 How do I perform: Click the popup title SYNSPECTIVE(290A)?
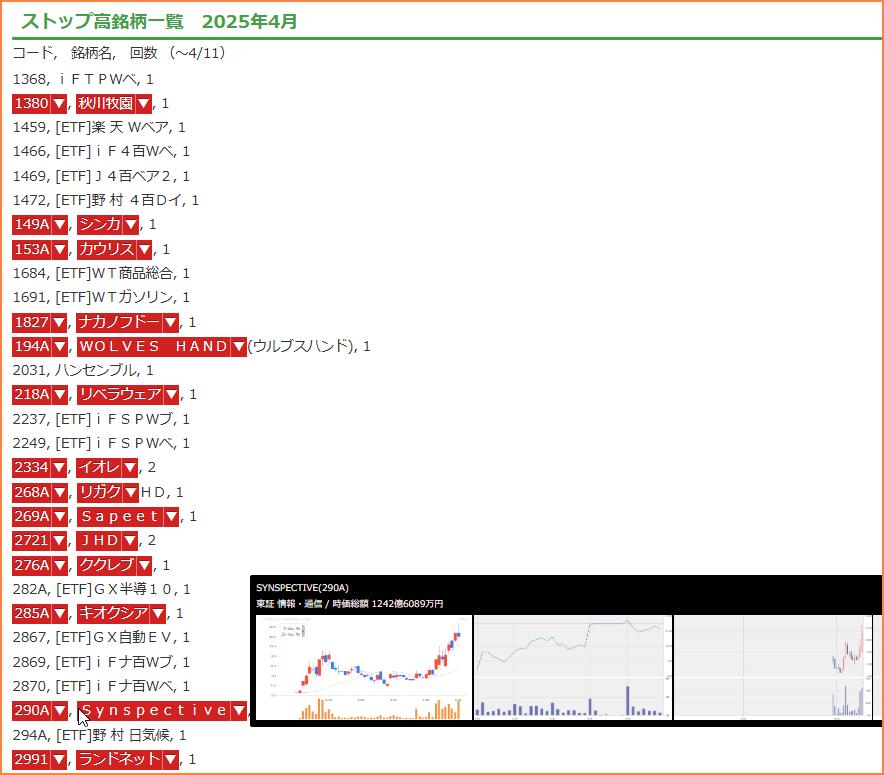point(302,588)
